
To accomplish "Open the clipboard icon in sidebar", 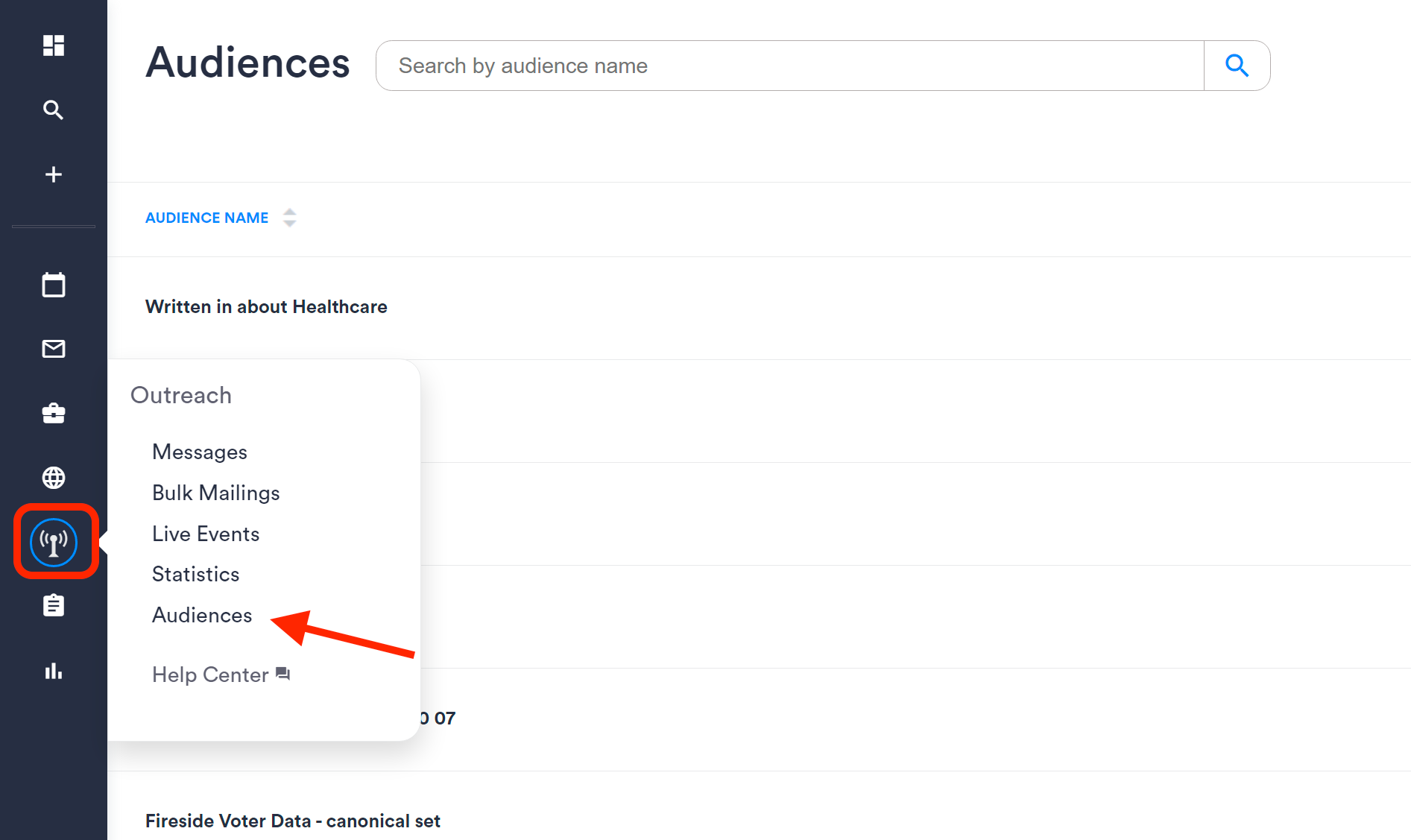I will [54, 605].
